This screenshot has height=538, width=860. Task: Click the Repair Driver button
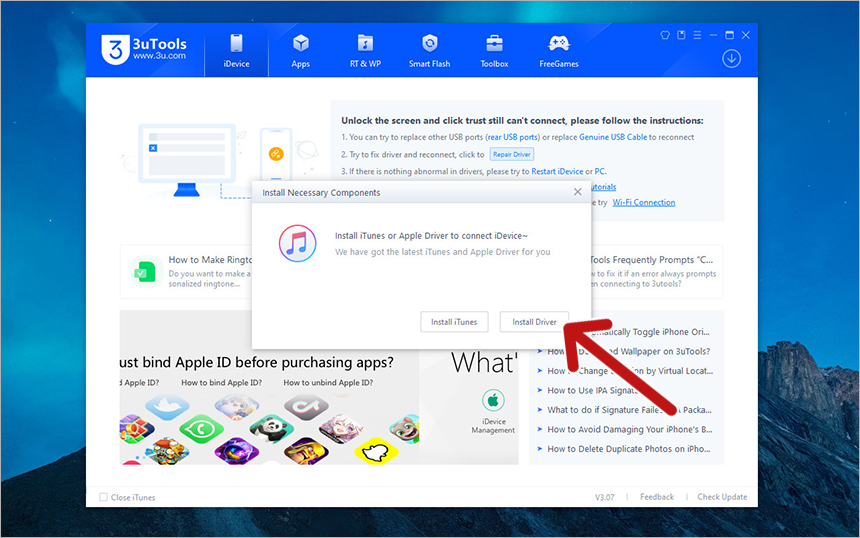(512, 154)
